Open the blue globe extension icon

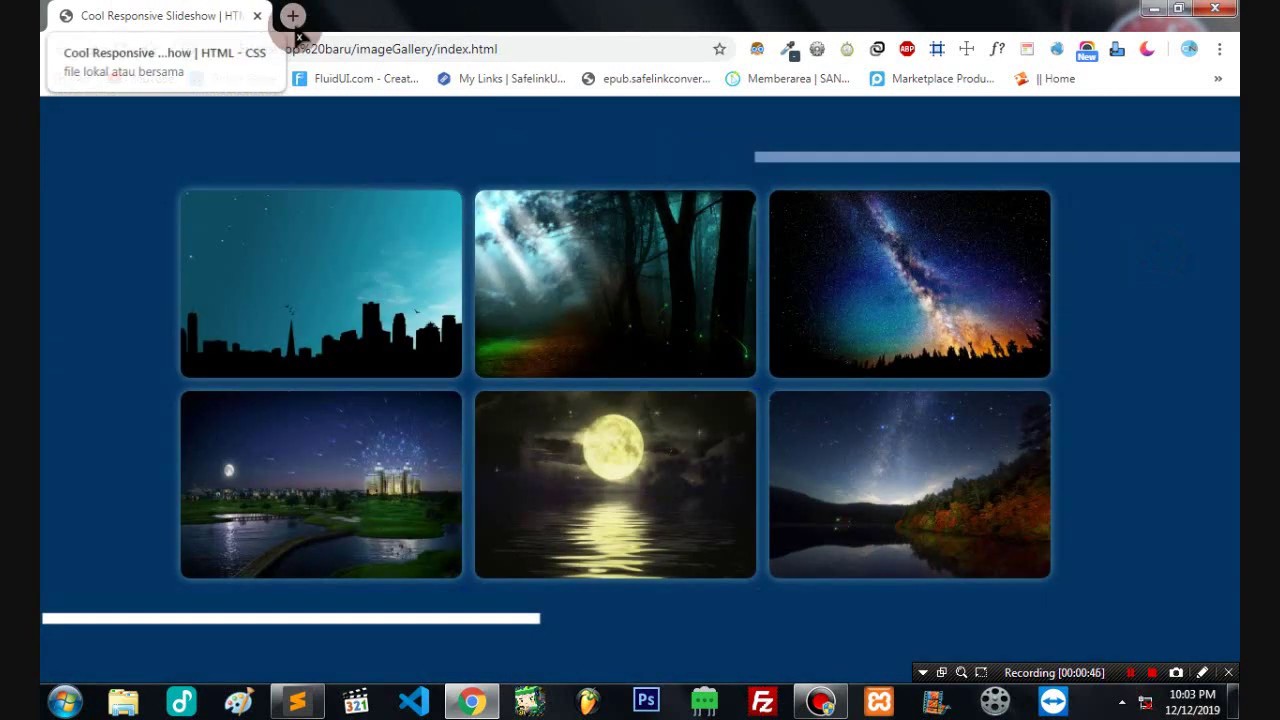click(x=1057, y=49)
